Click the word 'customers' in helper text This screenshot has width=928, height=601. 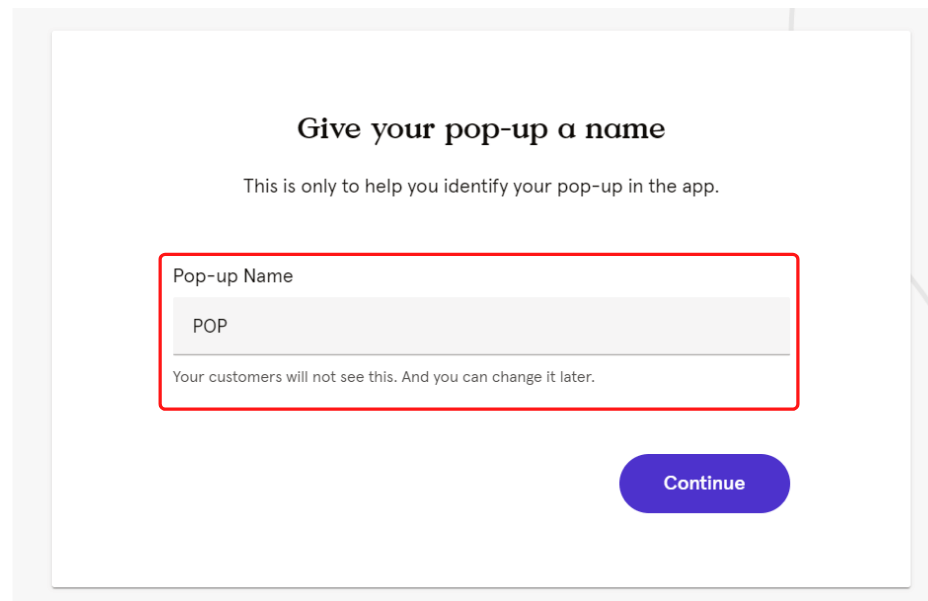246,377
